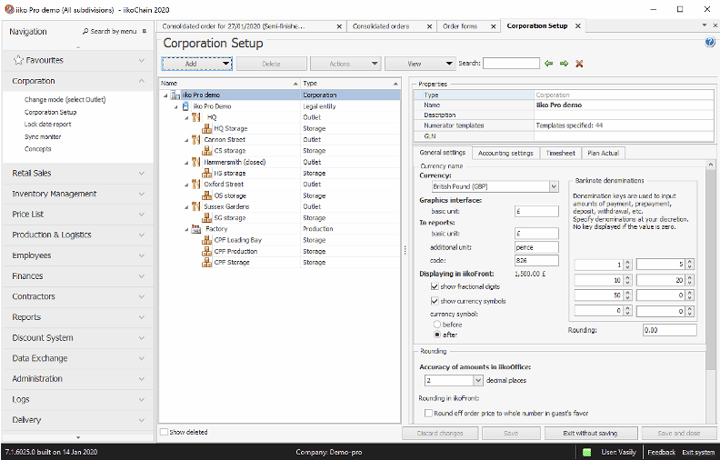Open Lock date report menu item
Screen dimensions: 720x460
[x=48, y=124]
